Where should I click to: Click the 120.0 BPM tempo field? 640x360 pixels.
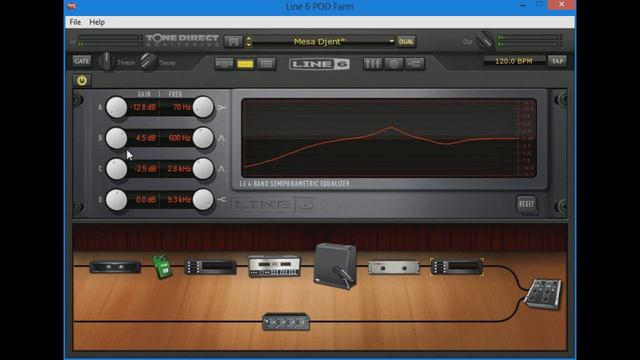[514, 61]
